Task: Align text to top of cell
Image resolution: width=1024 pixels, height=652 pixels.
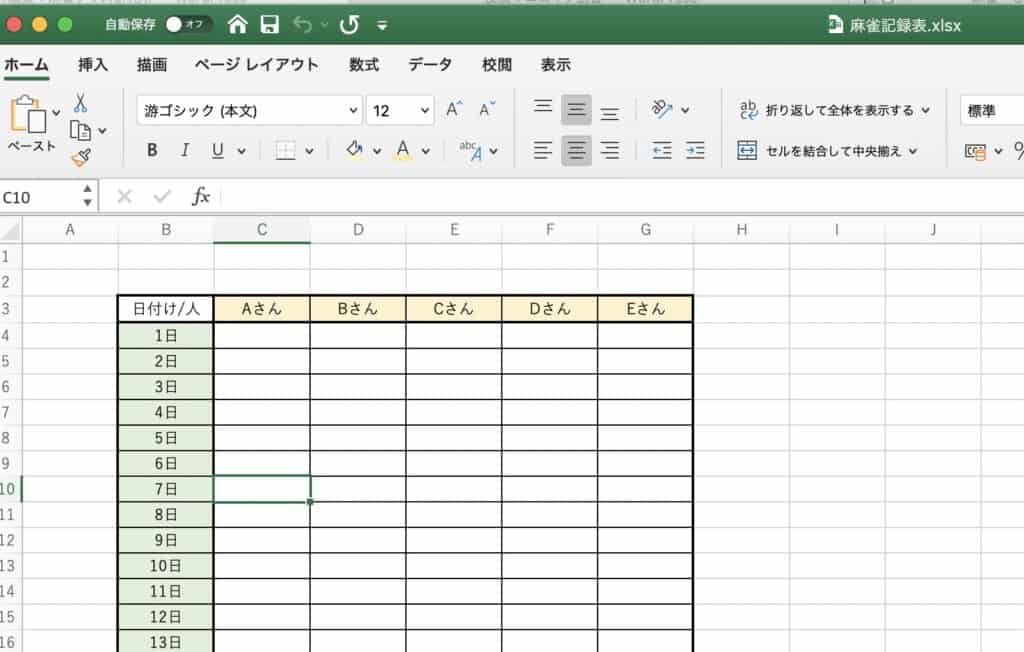Action: [x=543, y=110]
